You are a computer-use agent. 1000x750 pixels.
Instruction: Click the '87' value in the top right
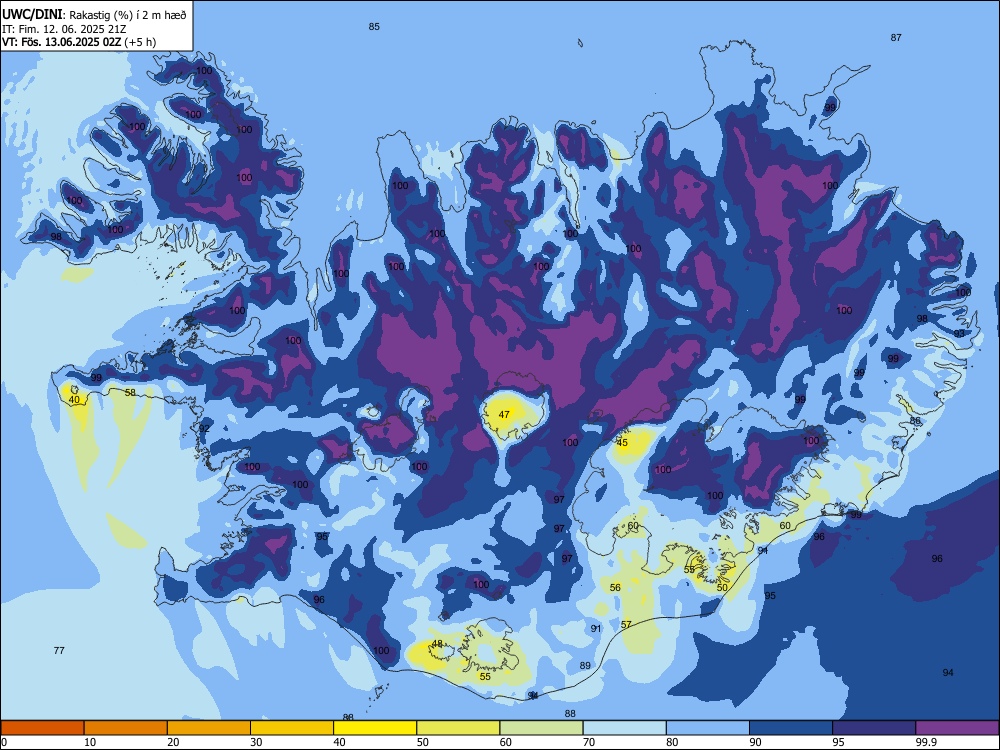(x=896, y=38)
